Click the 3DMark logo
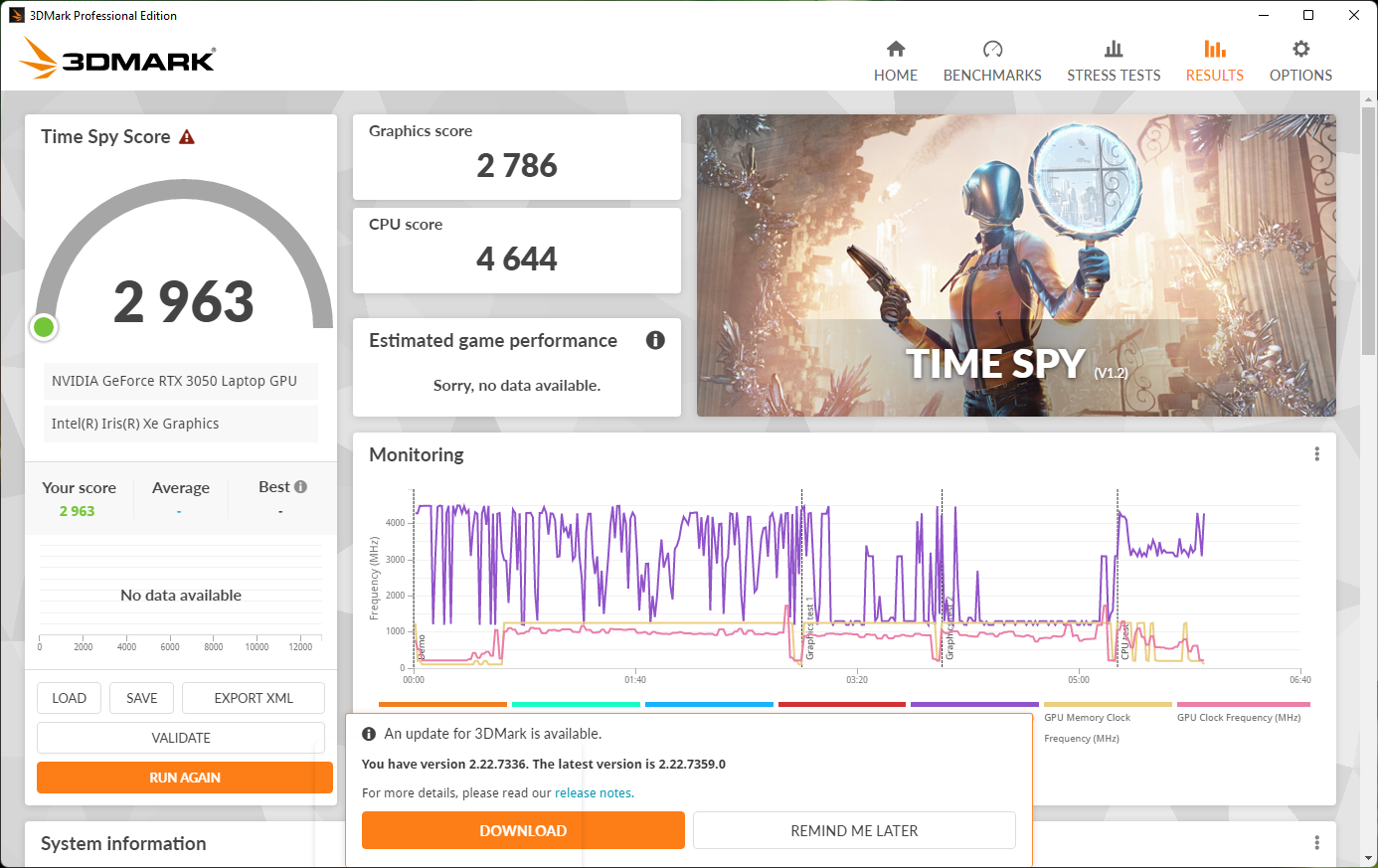The width and height of the screenshot is (1378, 868). (117, 59)
